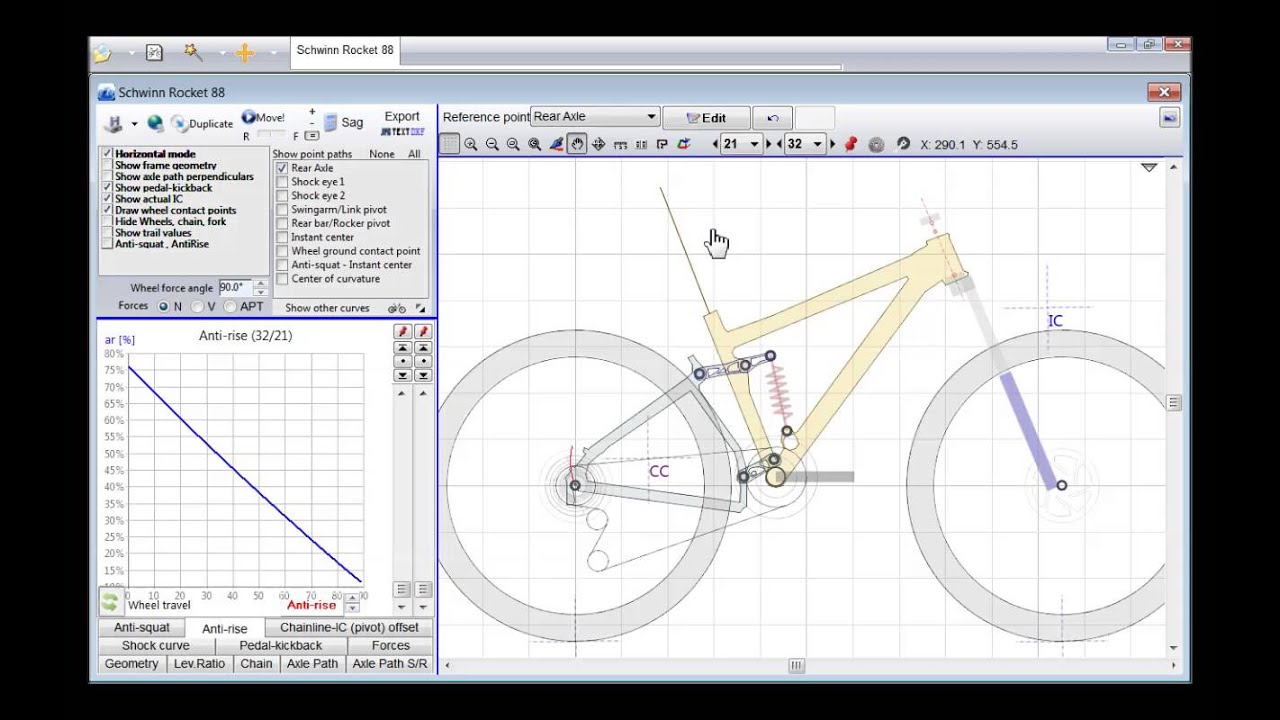
Task: Click the Export label
Action: pyautogui.click(x=402, y=116)
